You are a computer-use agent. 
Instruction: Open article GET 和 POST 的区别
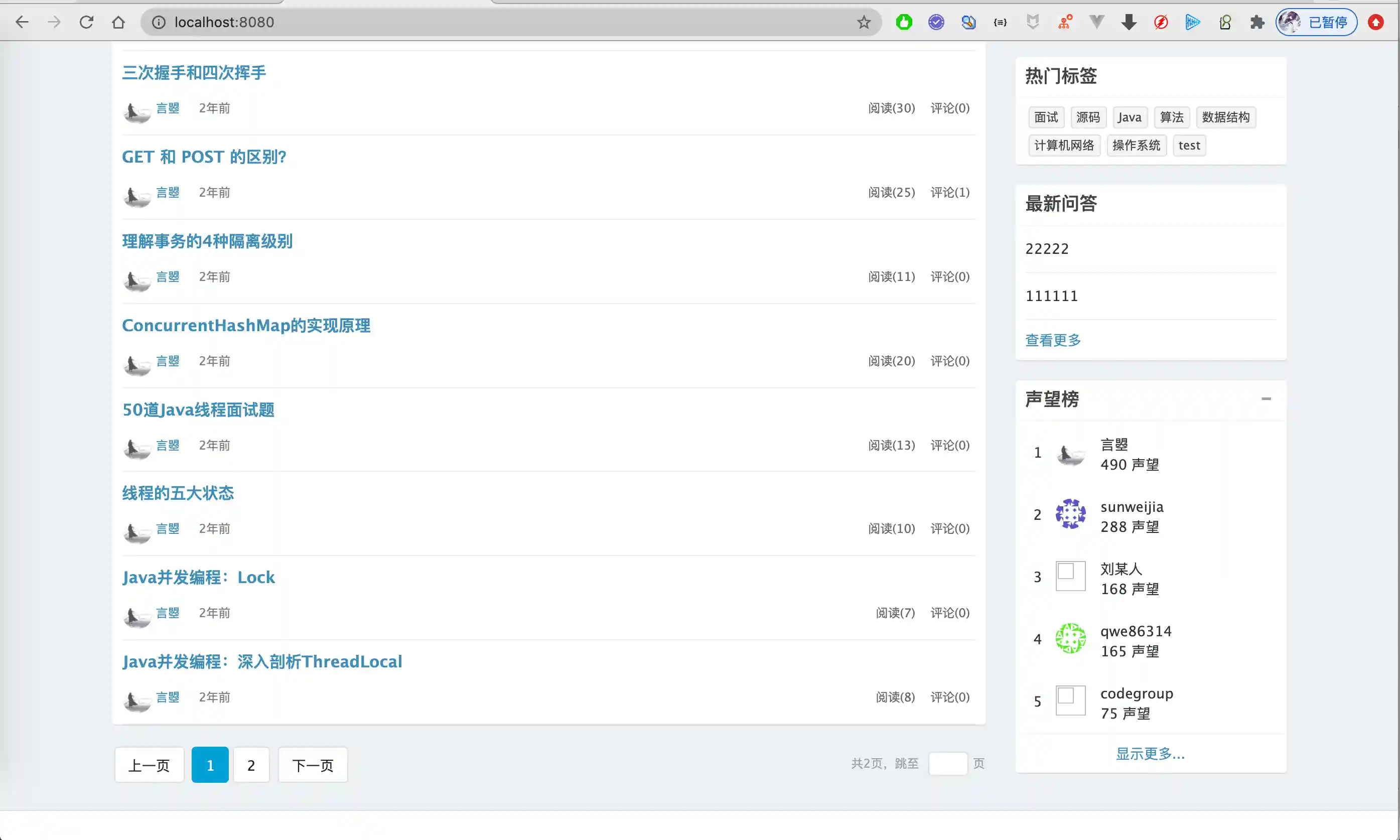pyautogui.click(x=204, y=157)
